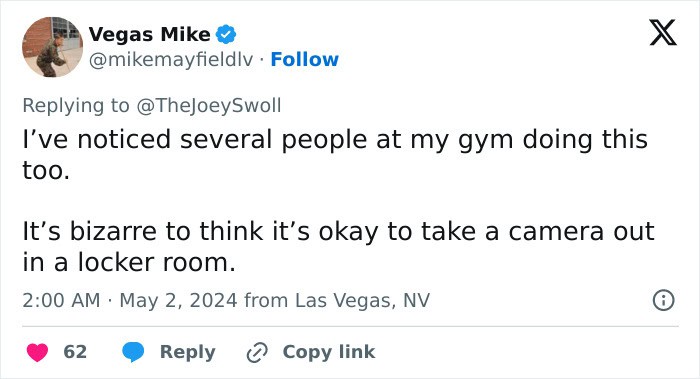Click the tweet text about gym

point(335,154)
